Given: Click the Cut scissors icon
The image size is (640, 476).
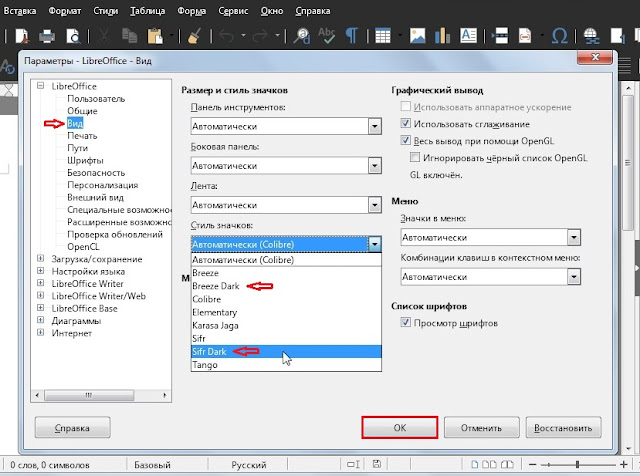Looking at the screenshot, I should coord(104,36).
